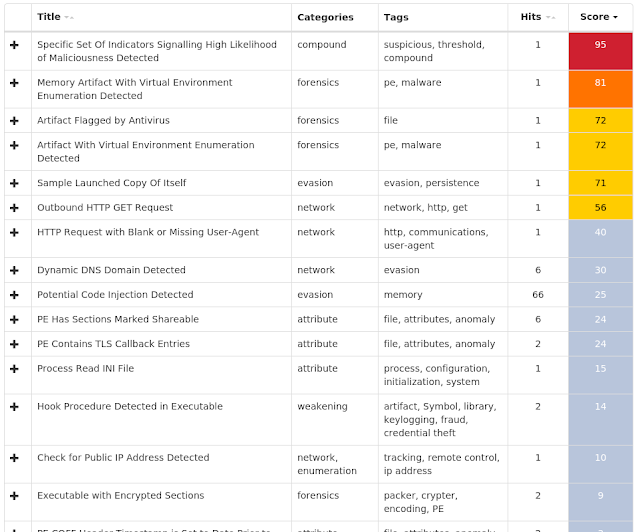
Task: Click plus icon beside Potential Code Injection Detected
Action: (14, 295)
